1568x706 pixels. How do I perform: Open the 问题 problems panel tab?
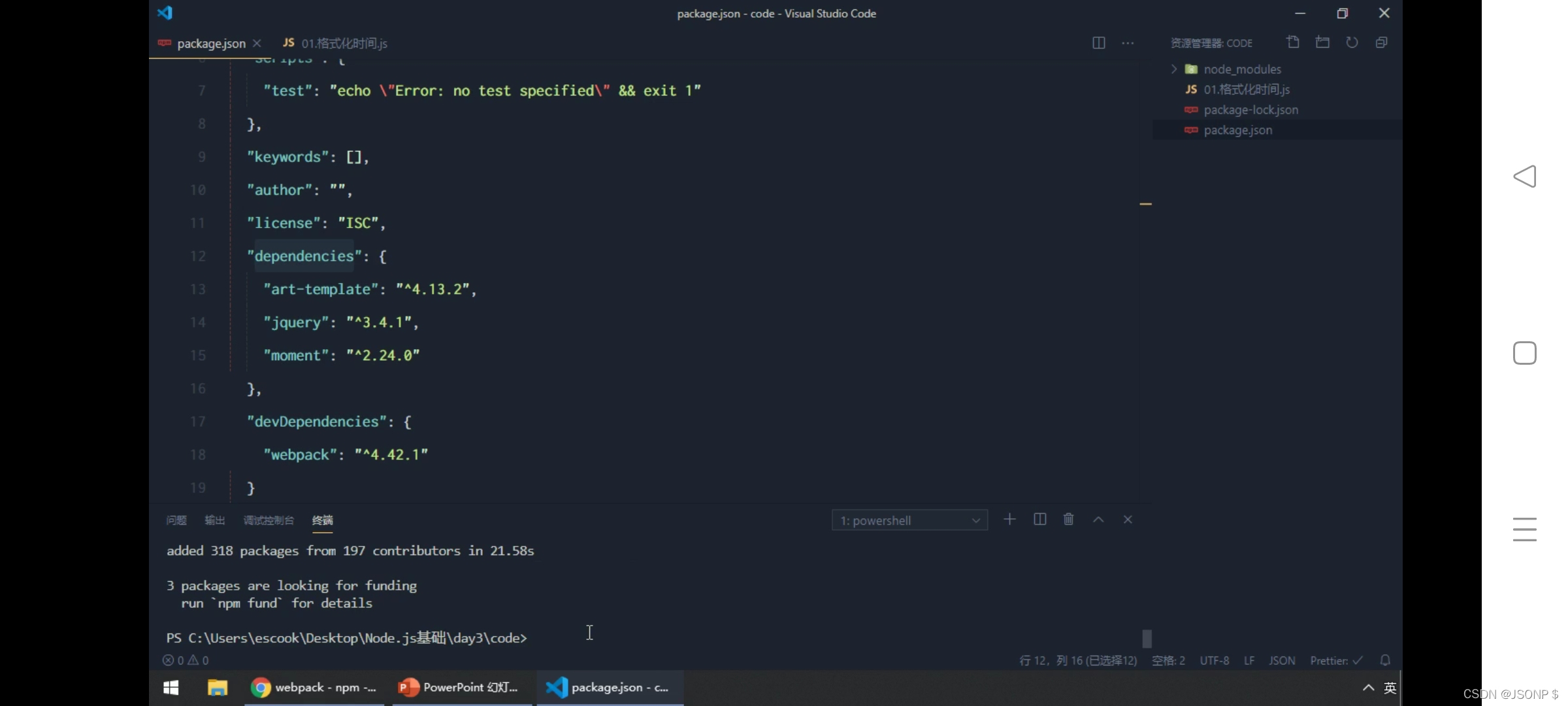click(x=176, y=520)
